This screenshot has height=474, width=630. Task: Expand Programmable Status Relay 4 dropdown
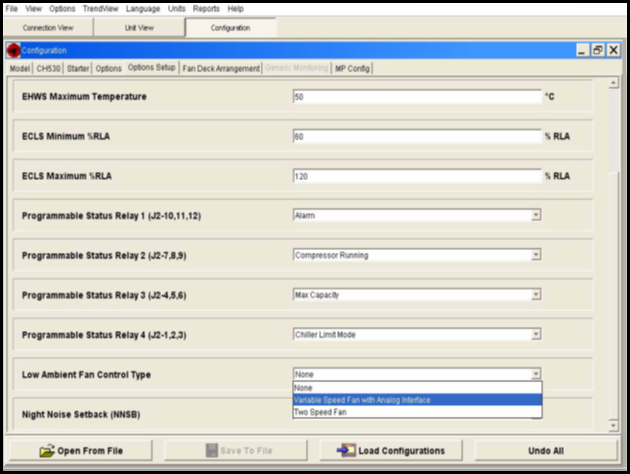(x=536, y=335)
